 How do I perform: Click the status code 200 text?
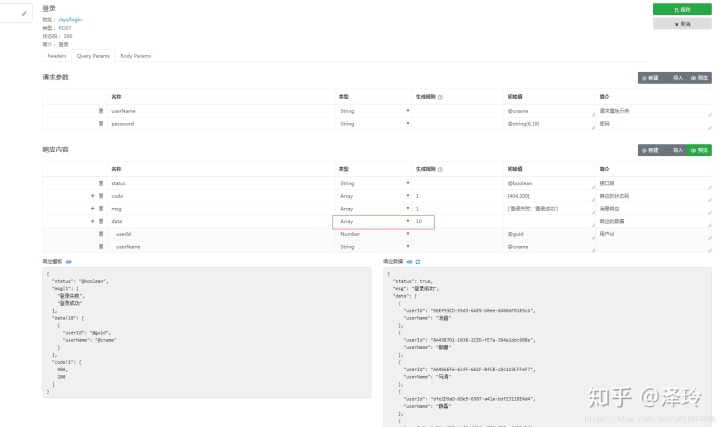pyautogui.click(x=68, y=36)
